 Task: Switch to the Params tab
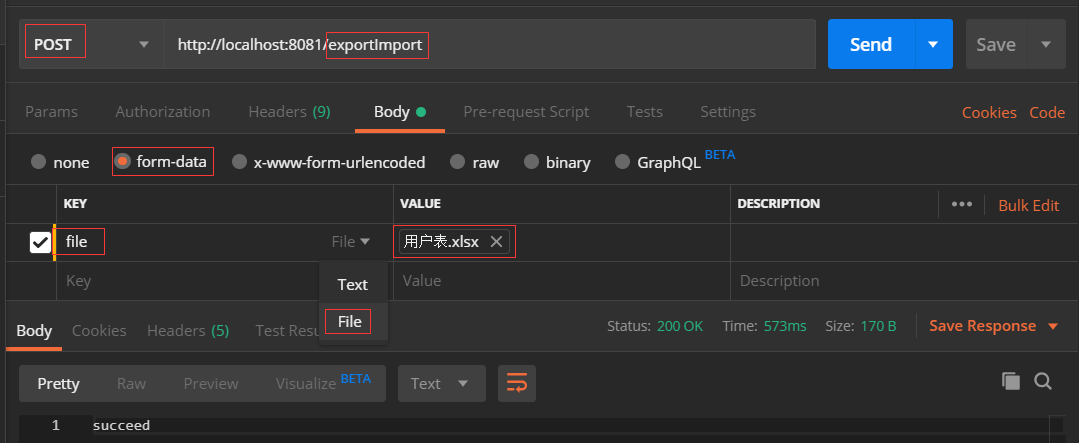(52, 111)
